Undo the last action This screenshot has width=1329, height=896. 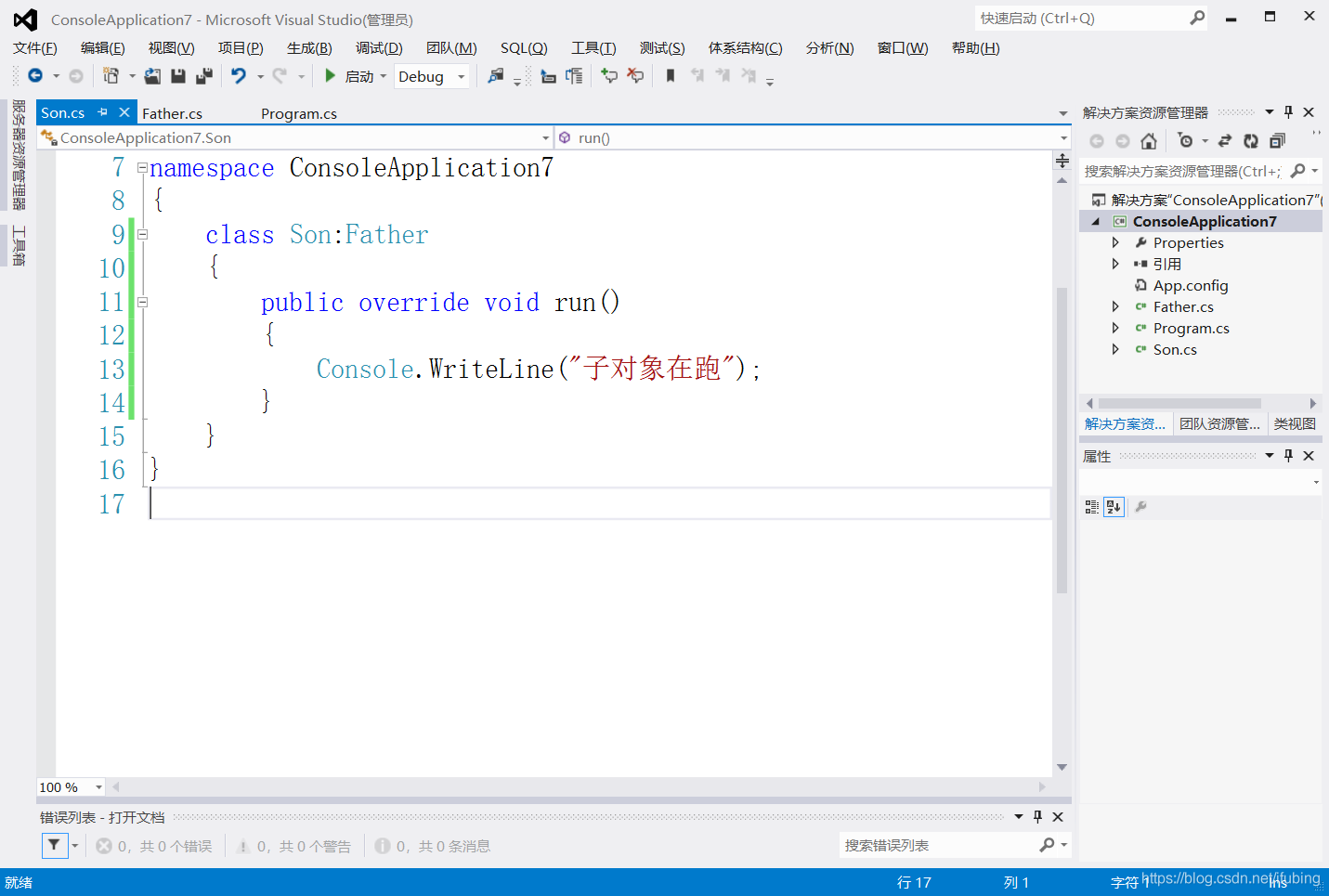coord(239,76)
